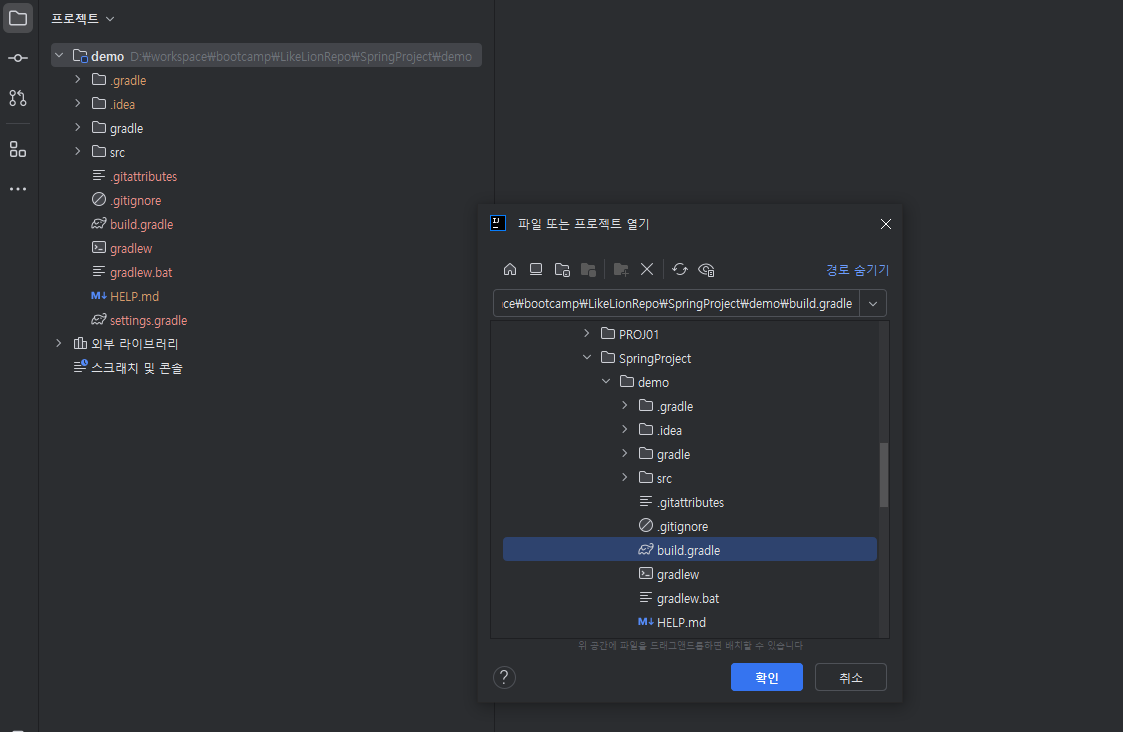Select build.gradle in the dialog tree

coord(690,550)
